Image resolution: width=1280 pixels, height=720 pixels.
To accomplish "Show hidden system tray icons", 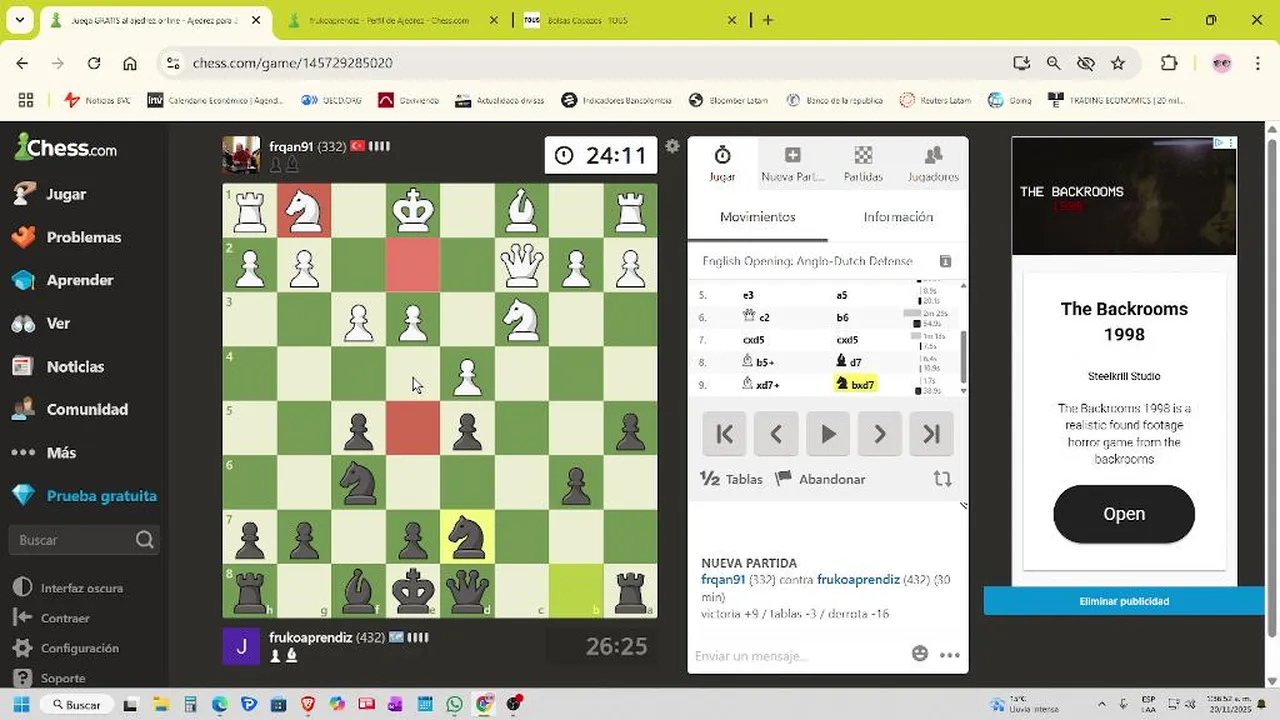I will coord(1104,704).
